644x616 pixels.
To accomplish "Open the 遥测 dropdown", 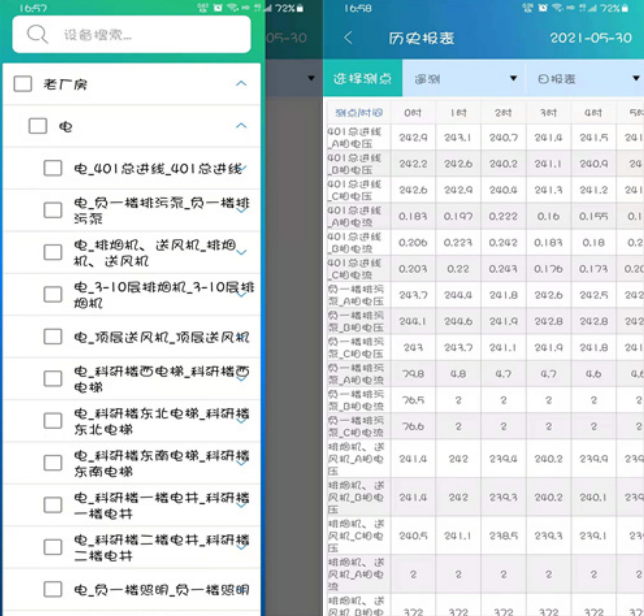I will 465,78.
